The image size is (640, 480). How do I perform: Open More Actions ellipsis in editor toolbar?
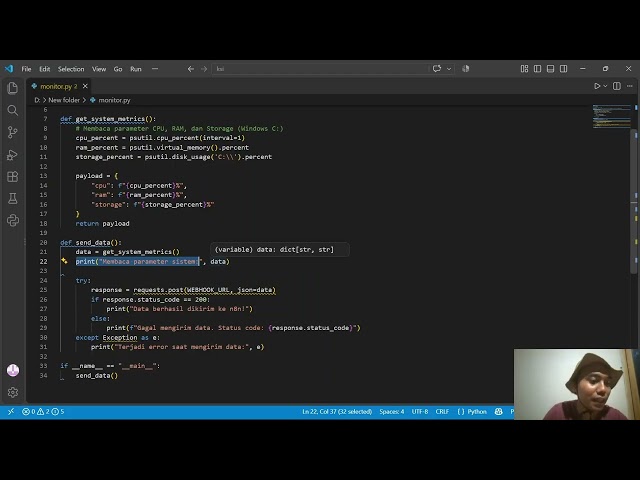[630, 86]
